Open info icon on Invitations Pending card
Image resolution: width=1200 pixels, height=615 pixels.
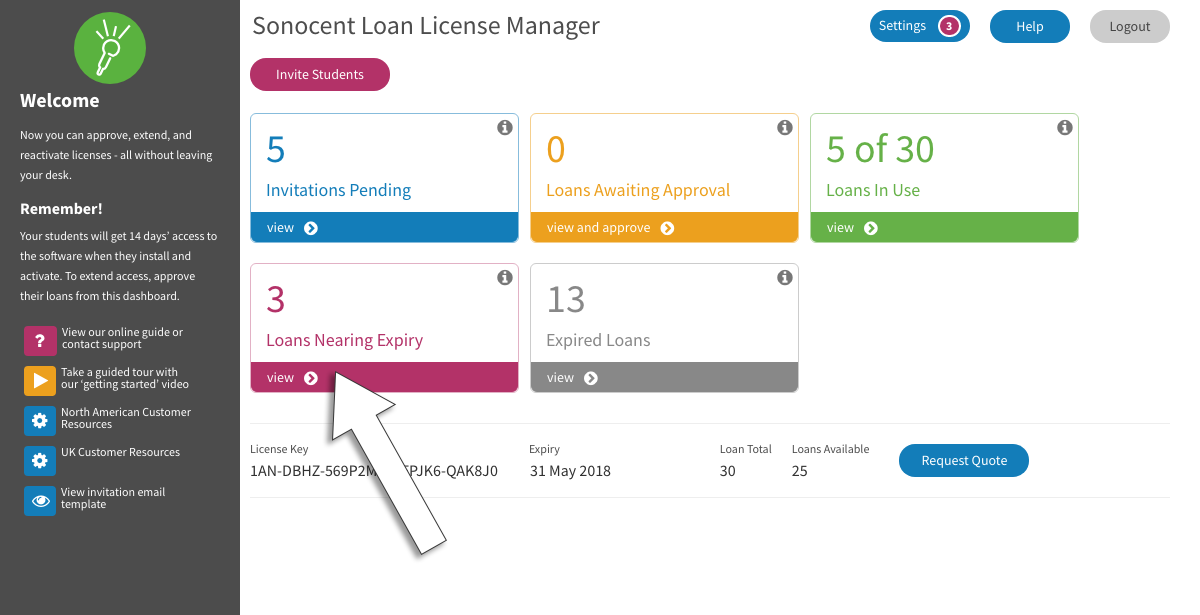[x=505, y=128]
